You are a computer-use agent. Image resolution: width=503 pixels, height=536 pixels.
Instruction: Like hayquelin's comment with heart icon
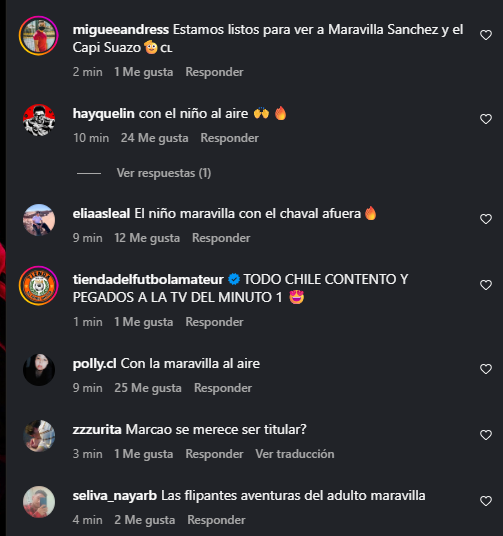click(x=486, y=119)
